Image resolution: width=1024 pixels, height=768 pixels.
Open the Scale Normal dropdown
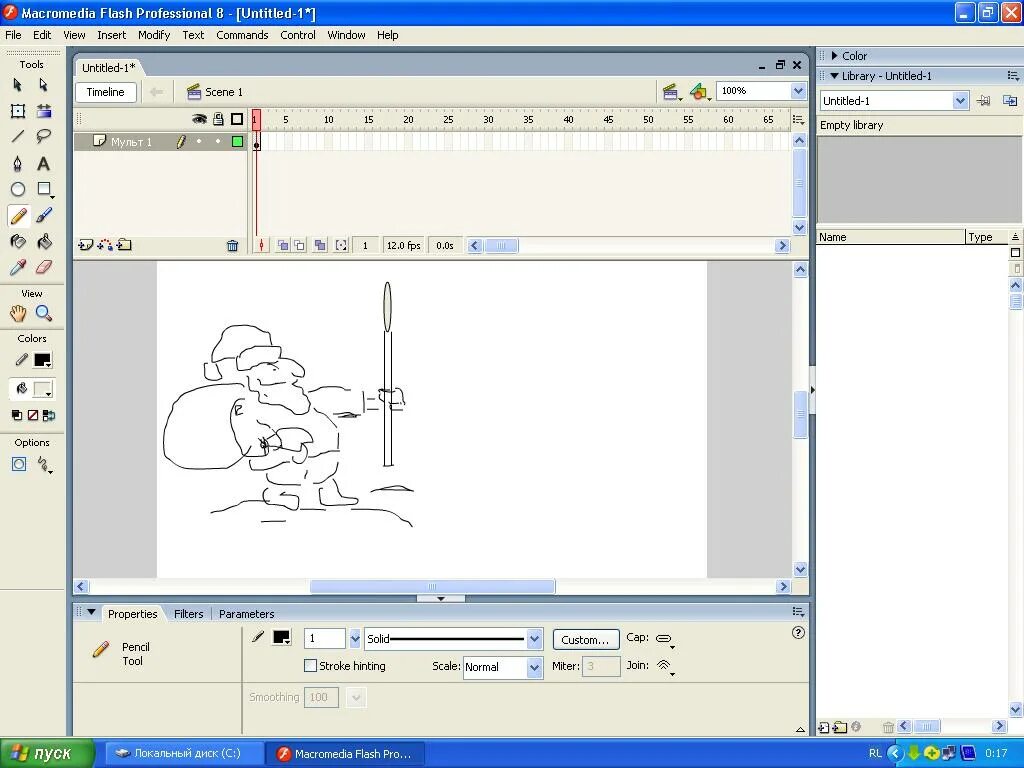point(534,667)
